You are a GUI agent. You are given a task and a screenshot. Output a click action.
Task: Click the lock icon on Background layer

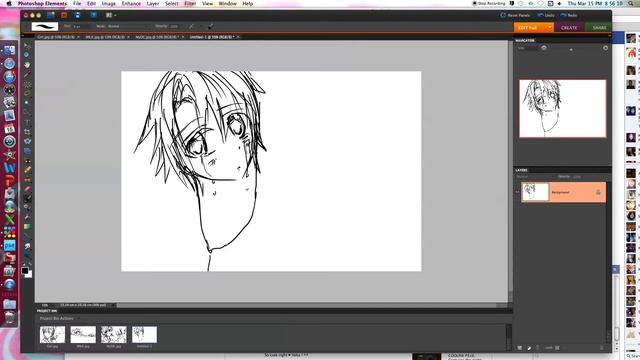(x=598, y=192)
